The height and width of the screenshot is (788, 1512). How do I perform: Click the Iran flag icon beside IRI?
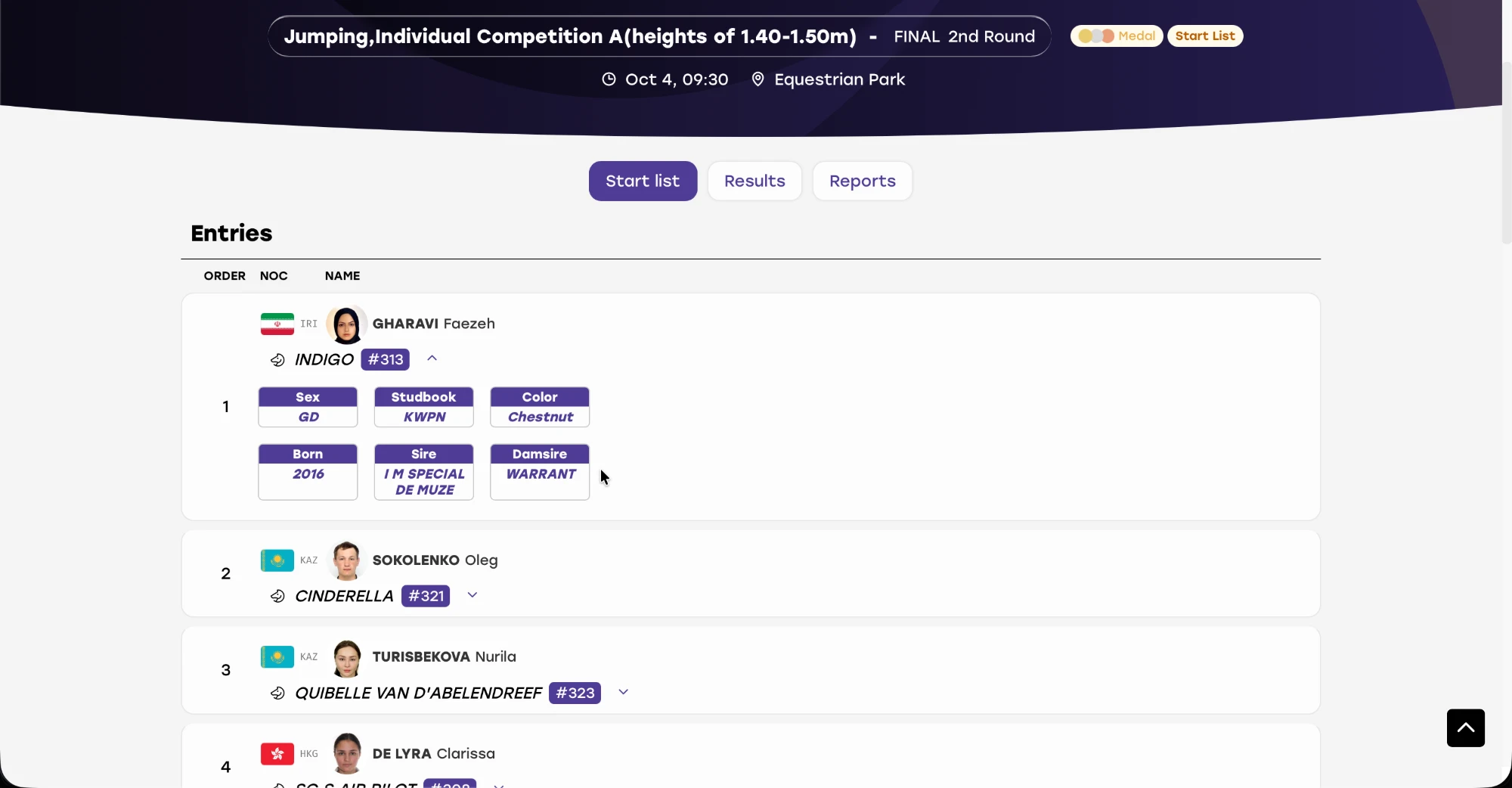[277, 324]
